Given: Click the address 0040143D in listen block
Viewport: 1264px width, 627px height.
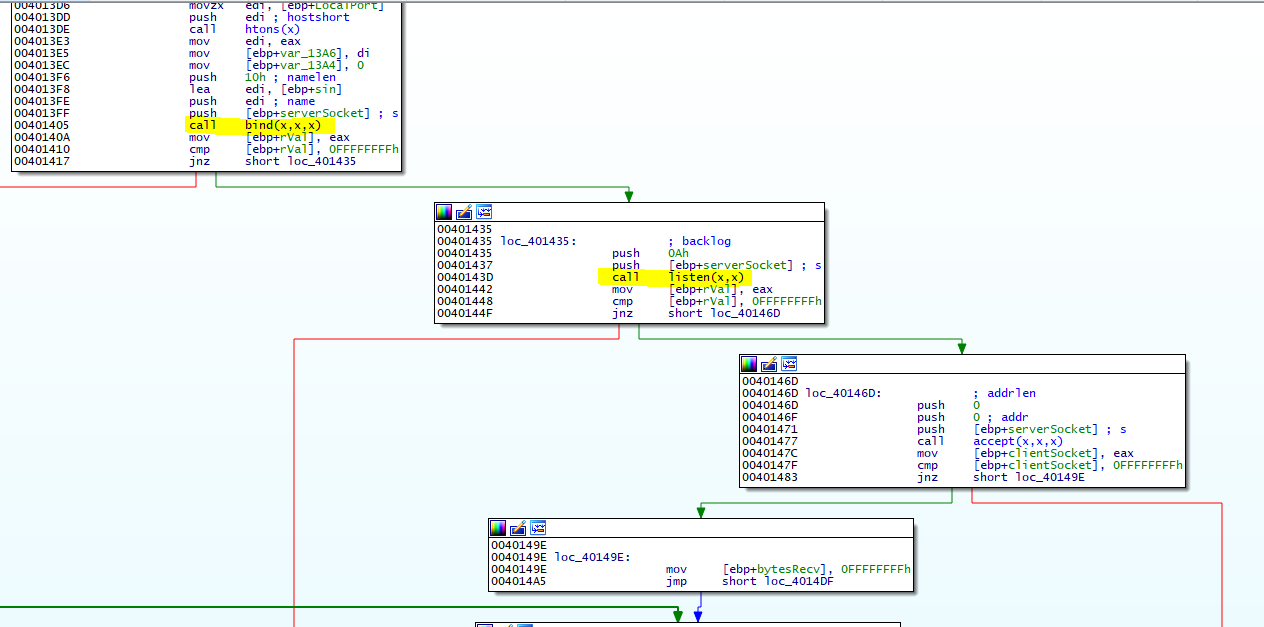Looking at the screenshot, I should click(x=464, y=277).
